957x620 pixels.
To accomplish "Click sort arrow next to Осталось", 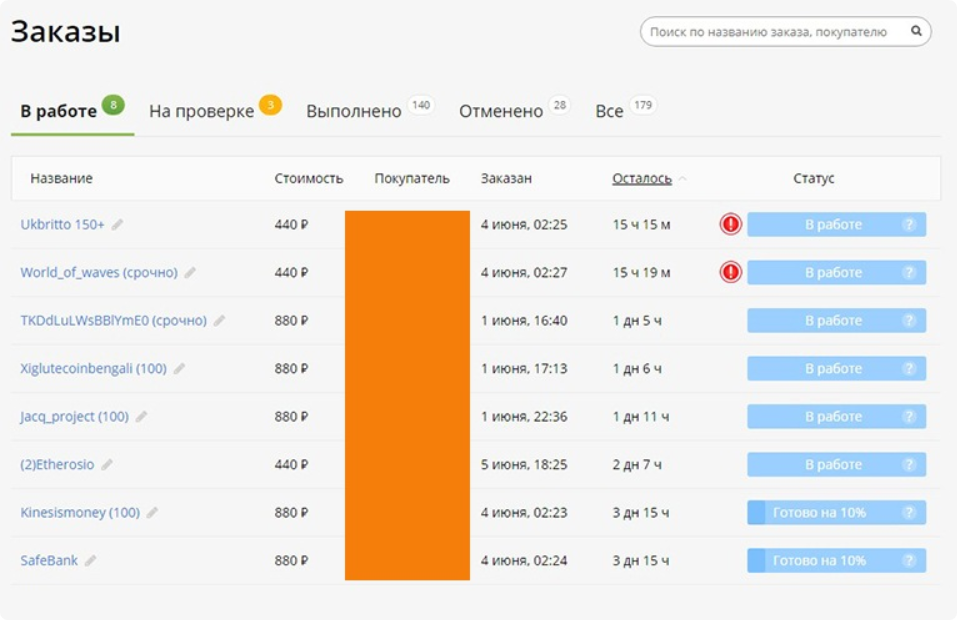I will [x=682, y=179].
